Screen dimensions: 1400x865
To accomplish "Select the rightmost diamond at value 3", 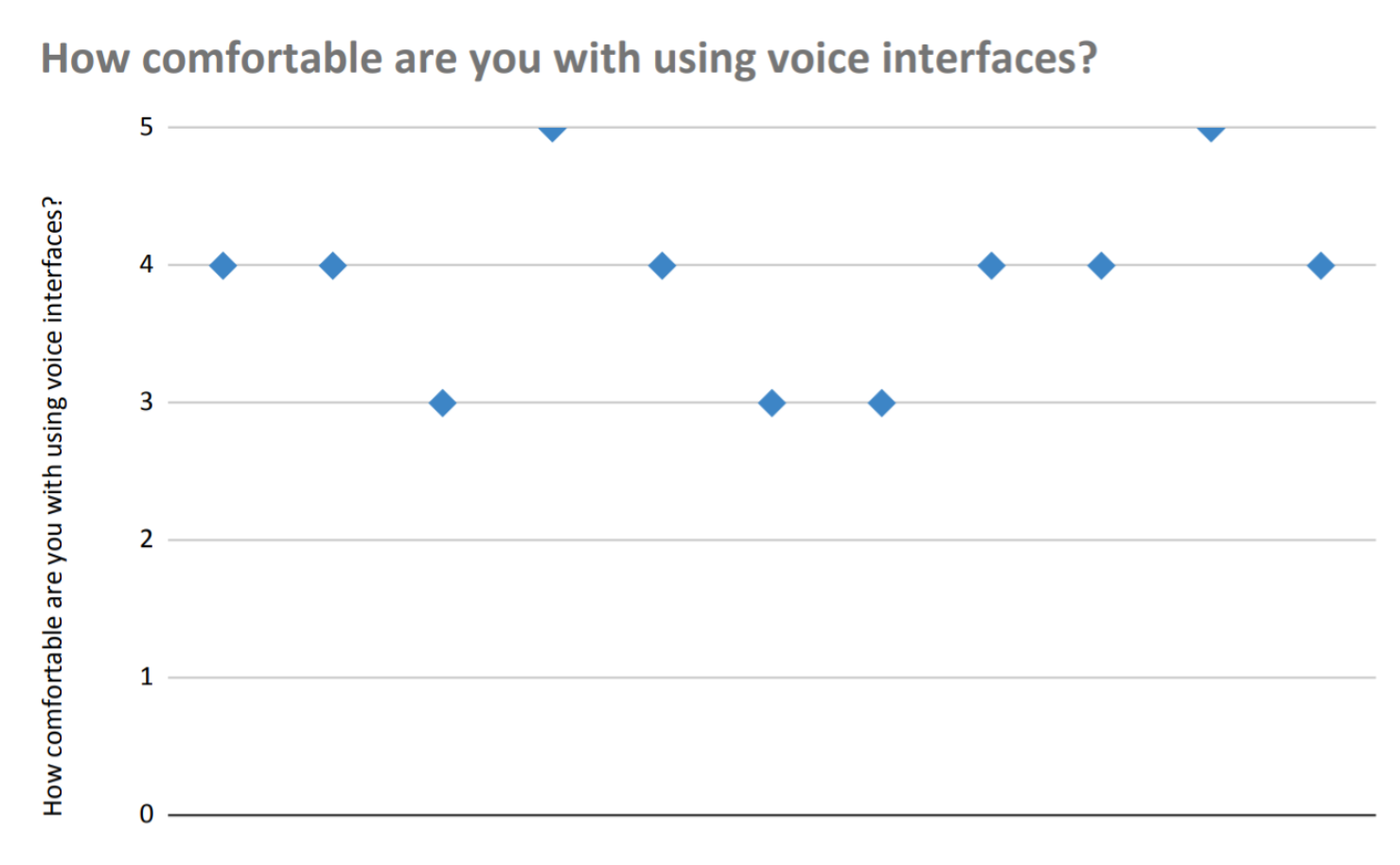I will pos(881,403).
